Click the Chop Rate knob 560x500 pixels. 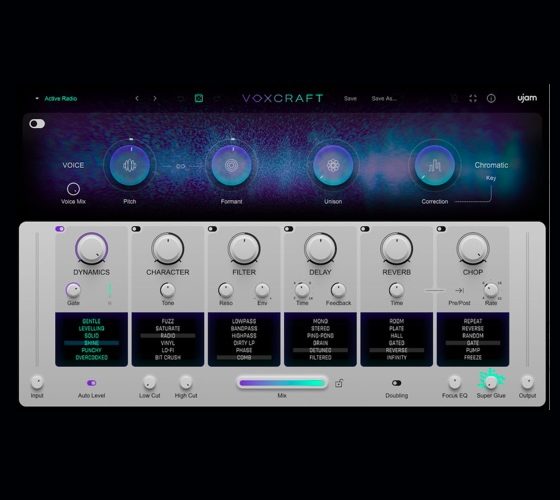click(491, 290)
